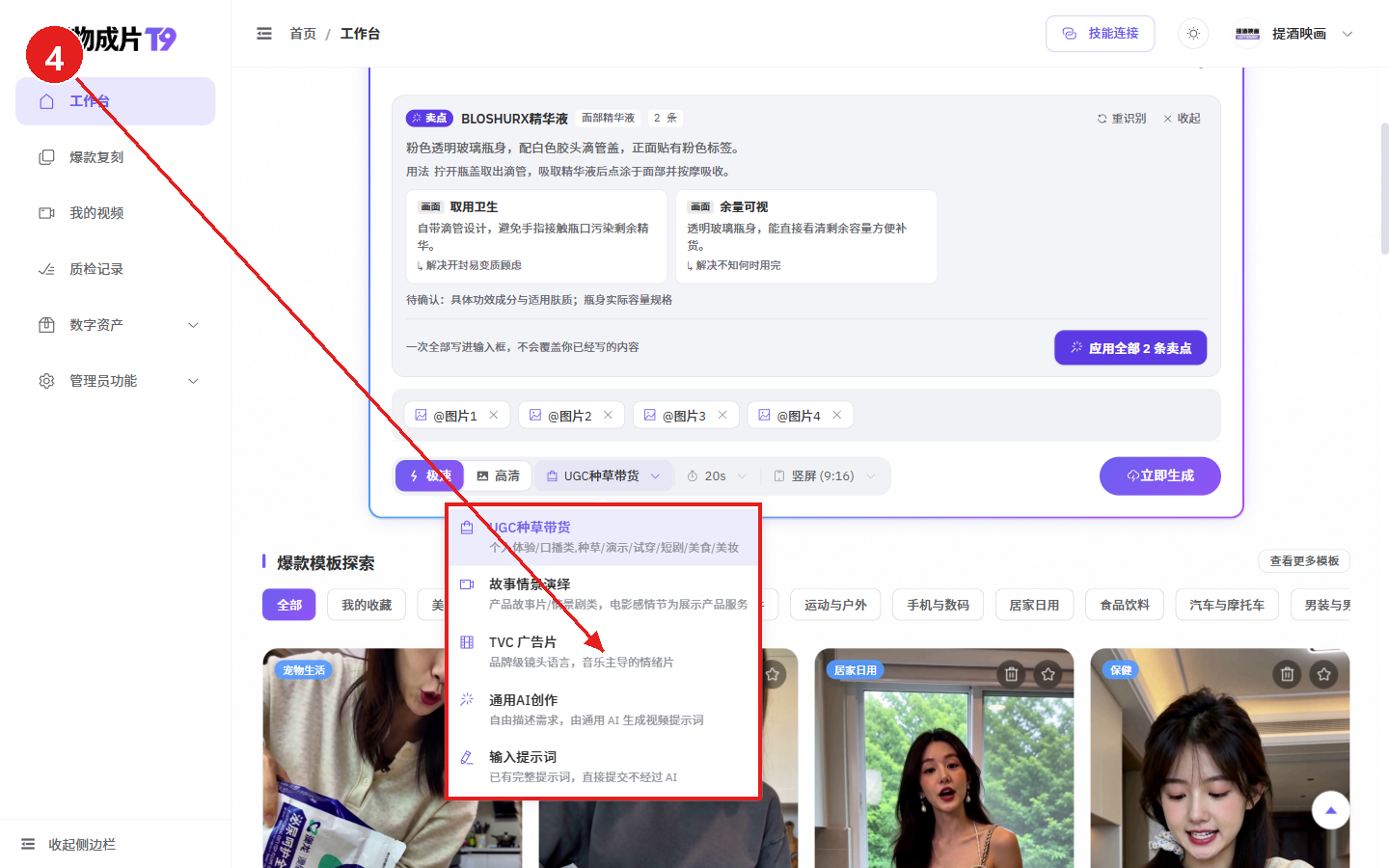Choose TVC 广告片 option
Viewport: 1389px width, 868px height.
(x=604, y=652)
